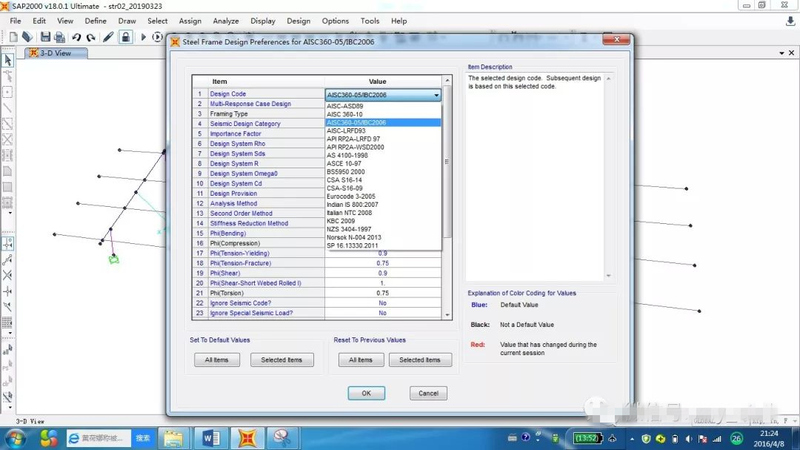Open the Design Code dropdown arrow
The height and width of the screenshot is (450, 800).
point(436,95)
